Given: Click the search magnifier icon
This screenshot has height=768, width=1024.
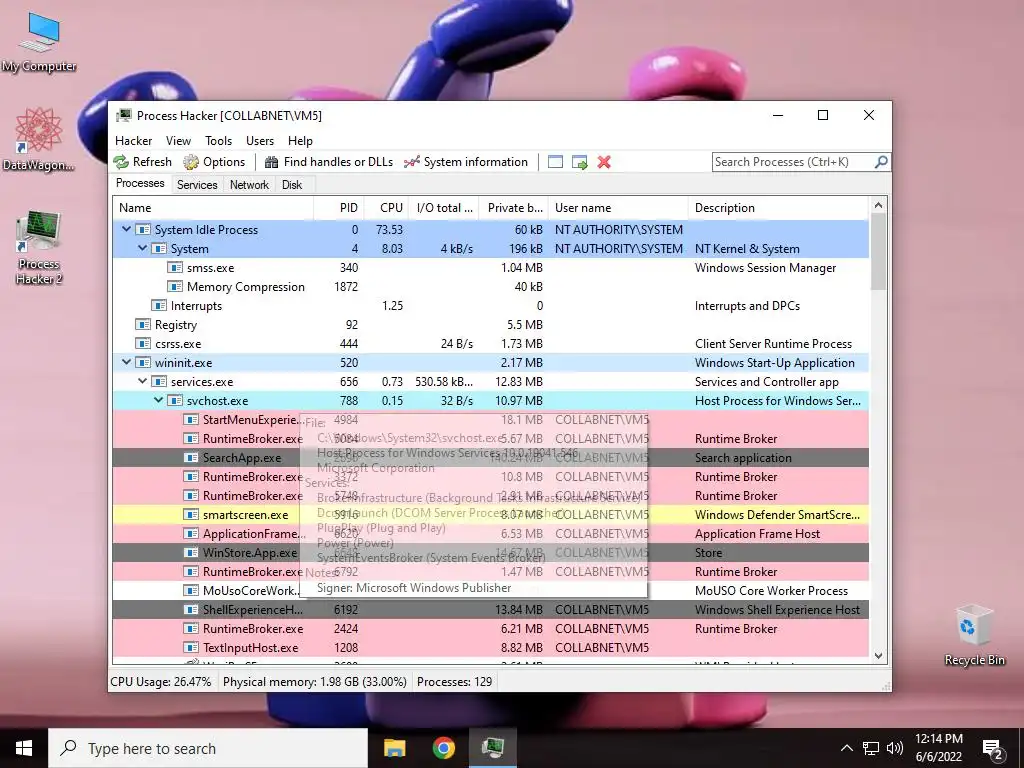Looking at the screenshot, I should coord(881,161).
